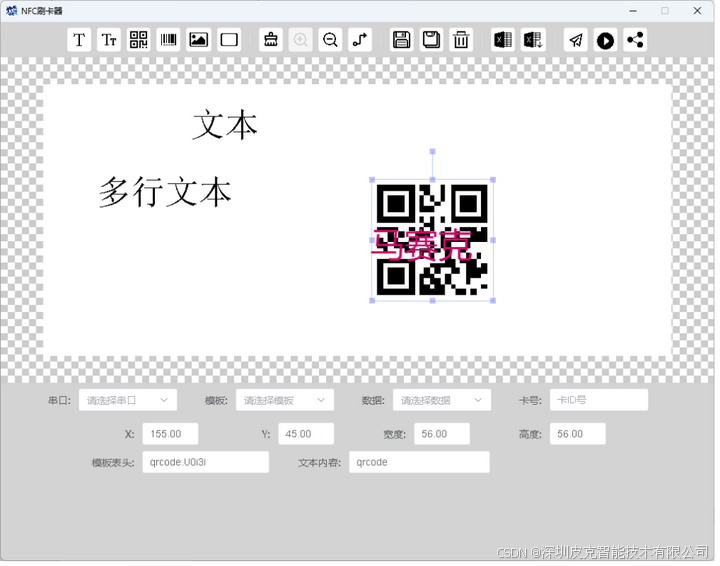Click the bottom-right QR resize handle

coord(493,301)
